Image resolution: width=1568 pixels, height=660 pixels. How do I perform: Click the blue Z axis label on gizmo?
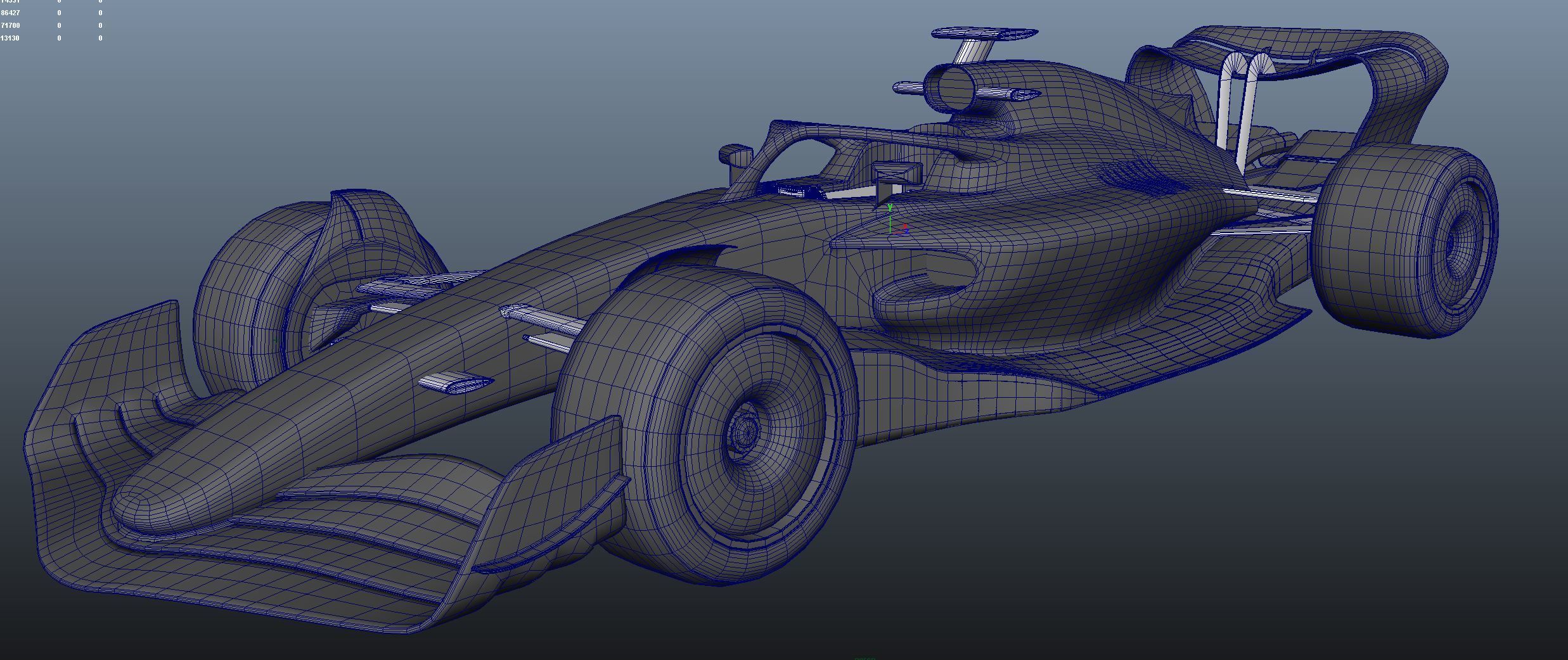pyautogui.click(x=907, y=231)
